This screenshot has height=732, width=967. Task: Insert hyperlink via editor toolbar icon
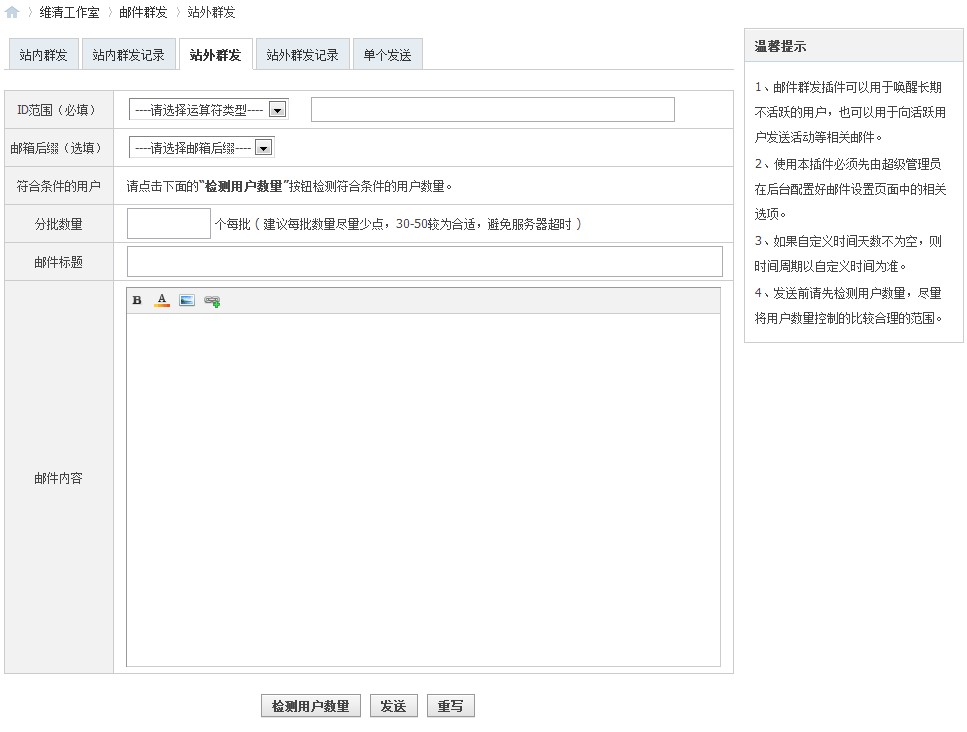tap(212, 301)
